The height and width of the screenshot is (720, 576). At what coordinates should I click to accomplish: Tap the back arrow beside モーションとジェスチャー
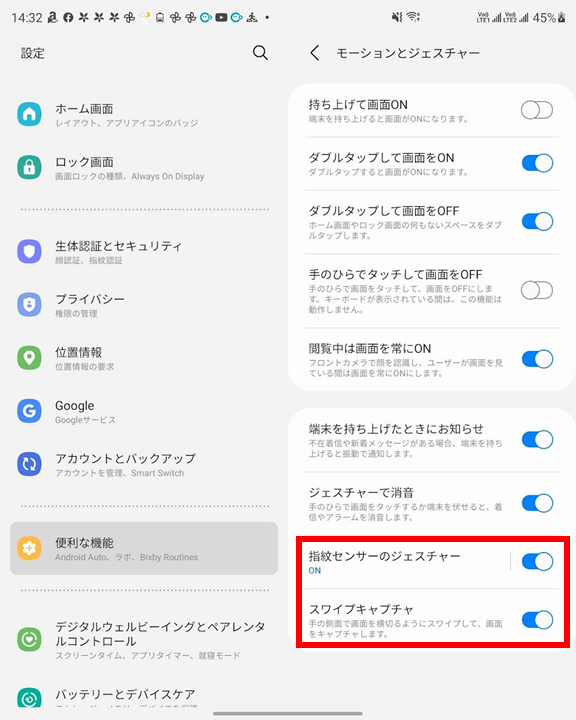pos(315,53)
